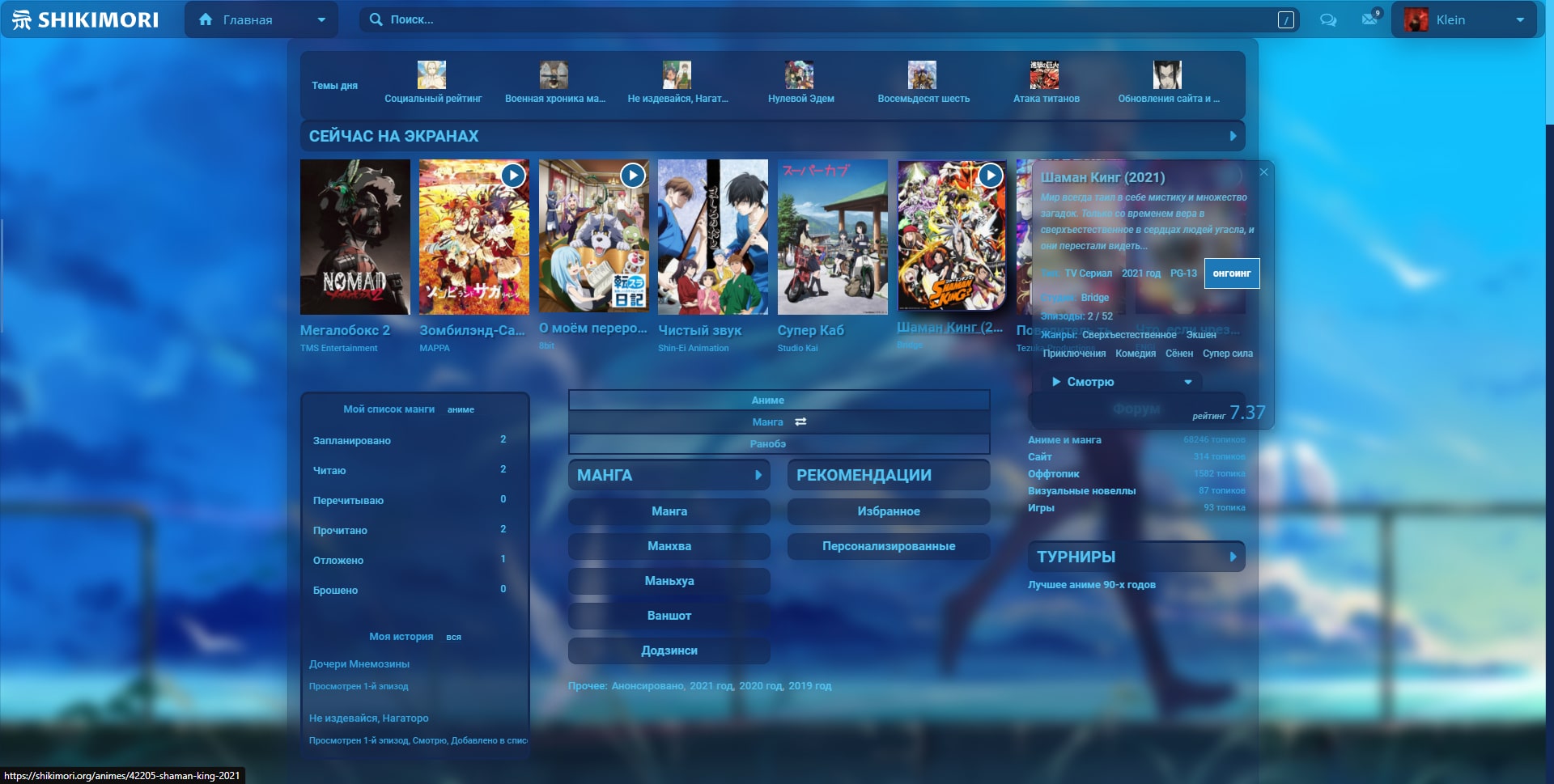
Task: Open Bridge studio link in tooltip
Action: click(1095, 298)
